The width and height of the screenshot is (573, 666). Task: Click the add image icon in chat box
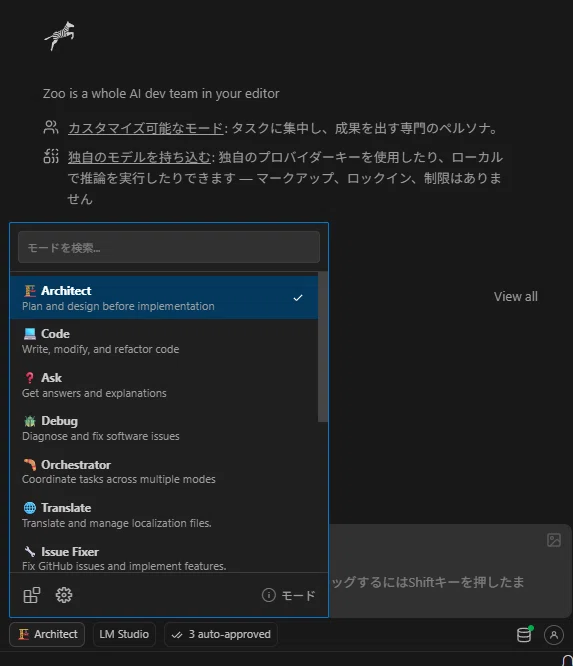point(554,540)
